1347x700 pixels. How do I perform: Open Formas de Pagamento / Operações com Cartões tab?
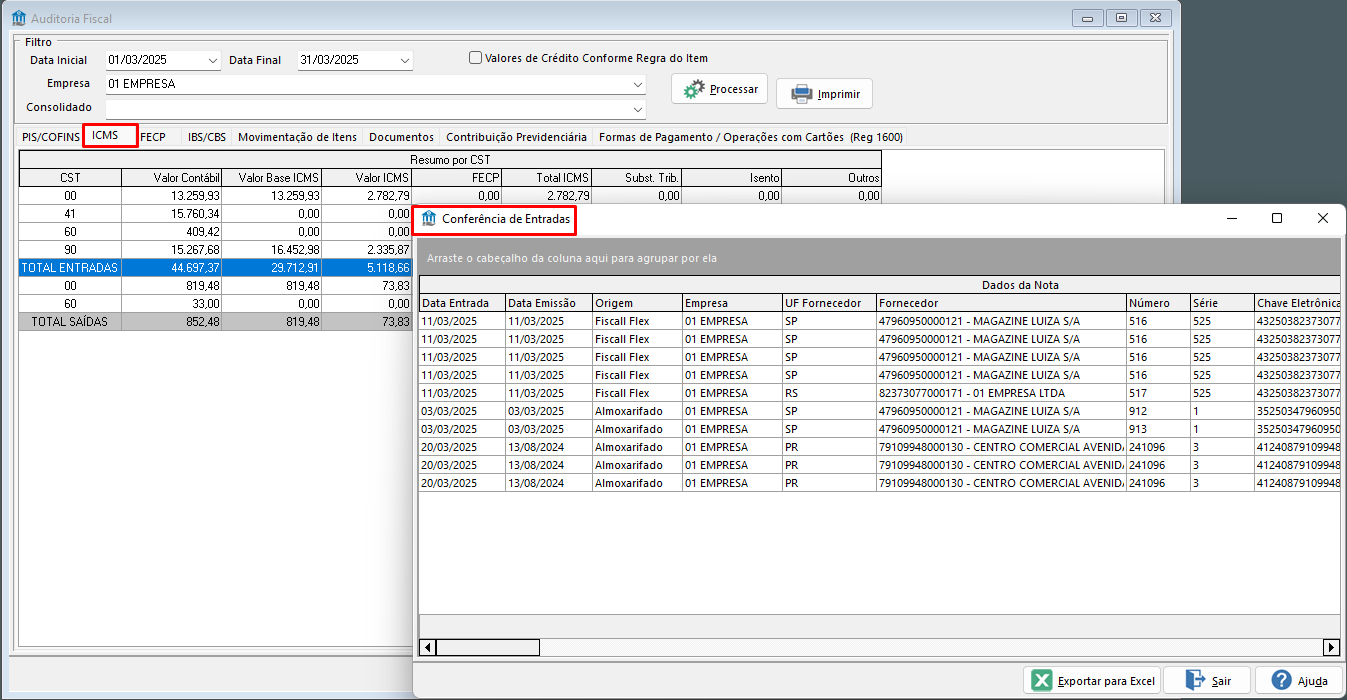(750, 137)
